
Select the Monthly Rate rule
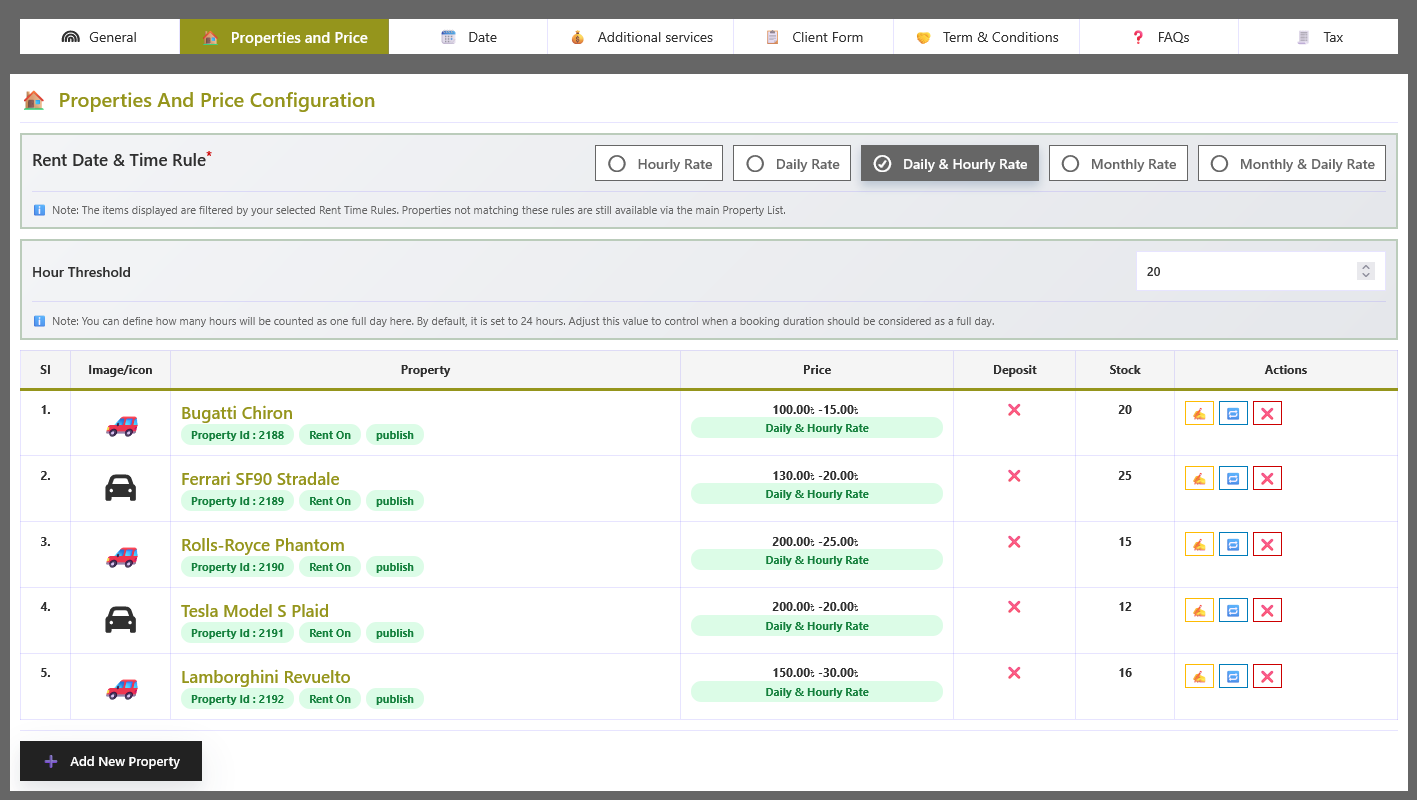(x=1118, y=164)
